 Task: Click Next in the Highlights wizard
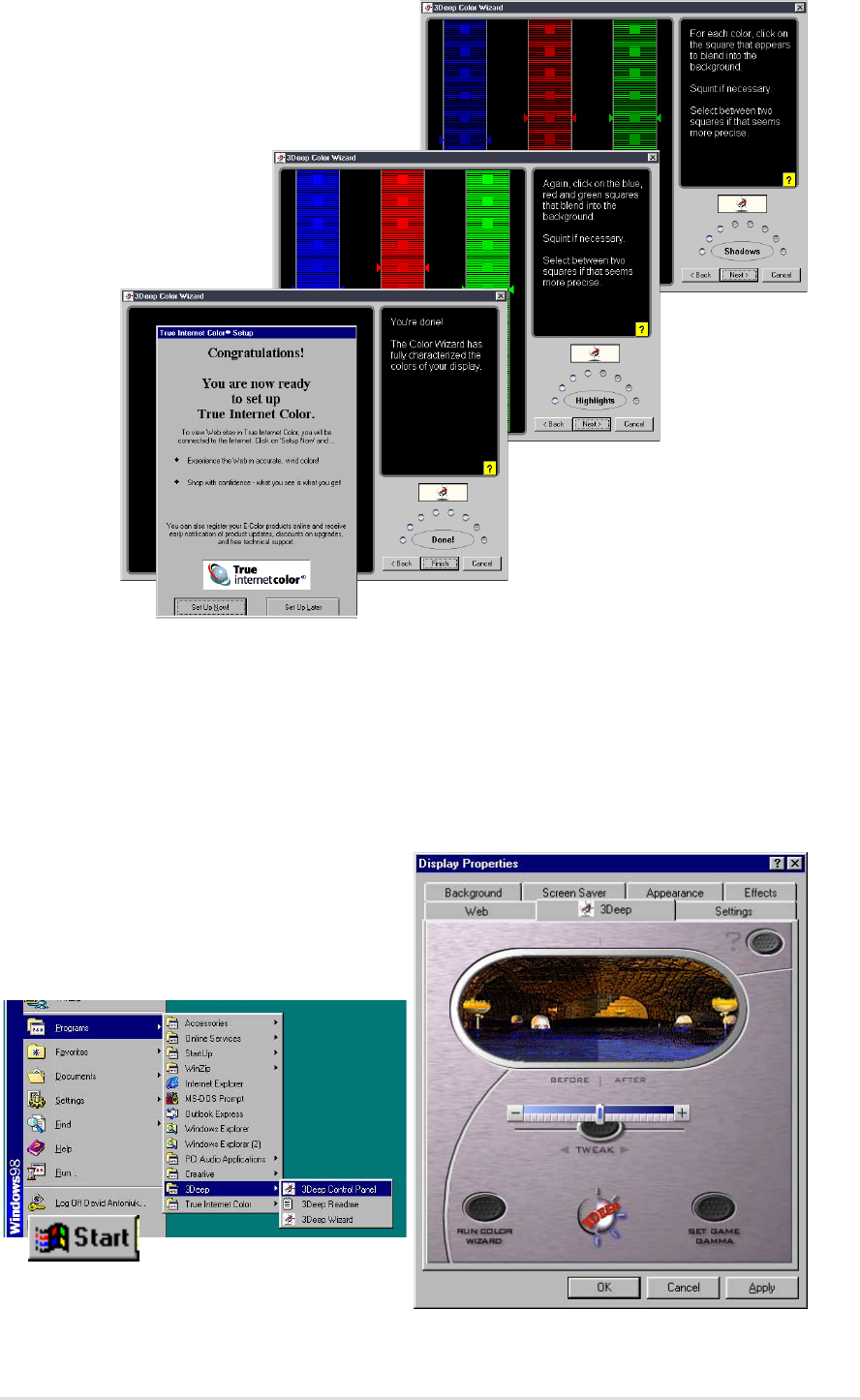point(591,424)
